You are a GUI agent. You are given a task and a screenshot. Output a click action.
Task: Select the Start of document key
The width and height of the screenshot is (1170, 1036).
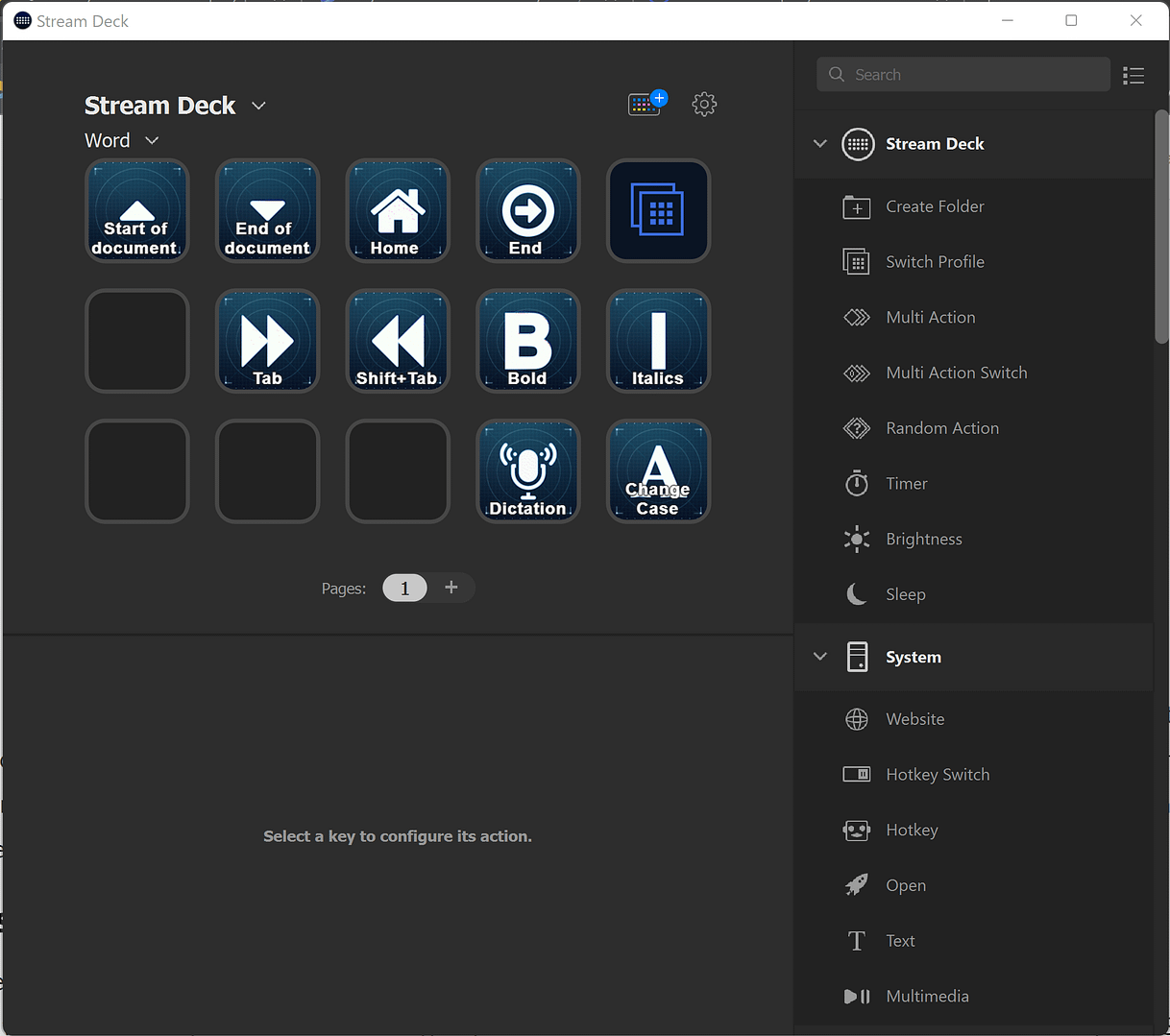[136, 211]
